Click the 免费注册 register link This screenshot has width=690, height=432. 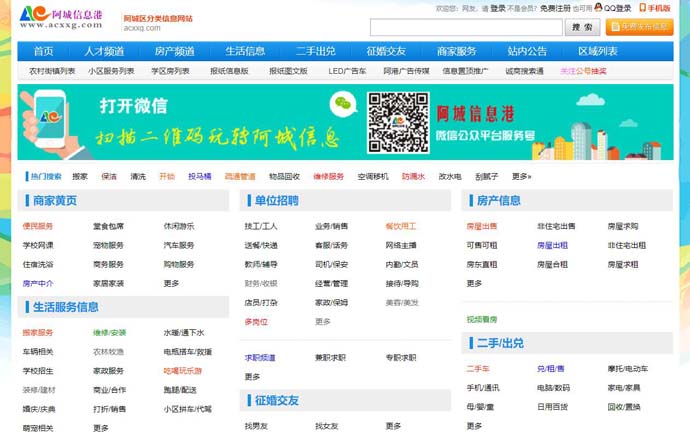[555, 8]
